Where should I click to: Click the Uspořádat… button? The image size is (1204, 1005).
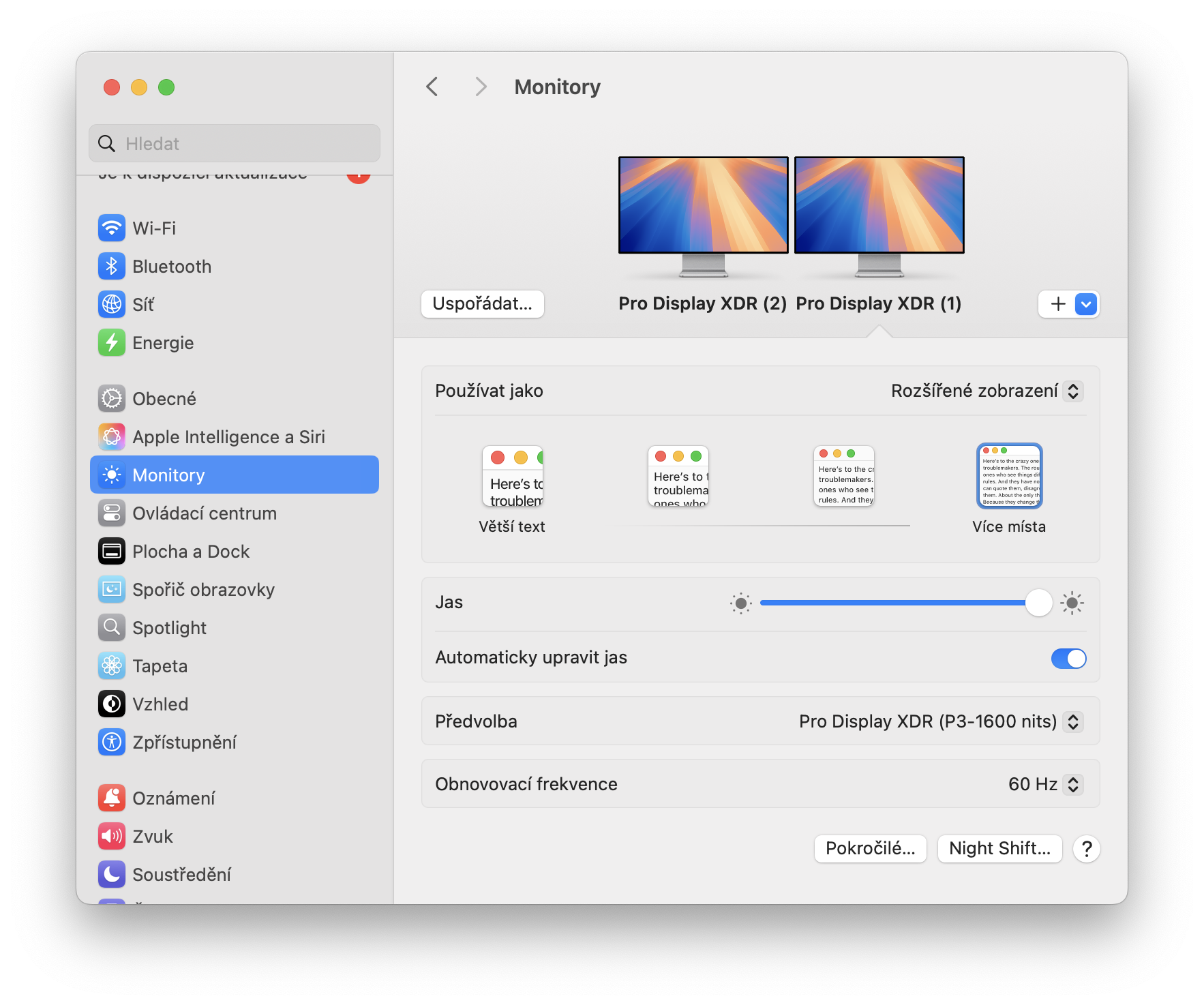click(482, 304)
